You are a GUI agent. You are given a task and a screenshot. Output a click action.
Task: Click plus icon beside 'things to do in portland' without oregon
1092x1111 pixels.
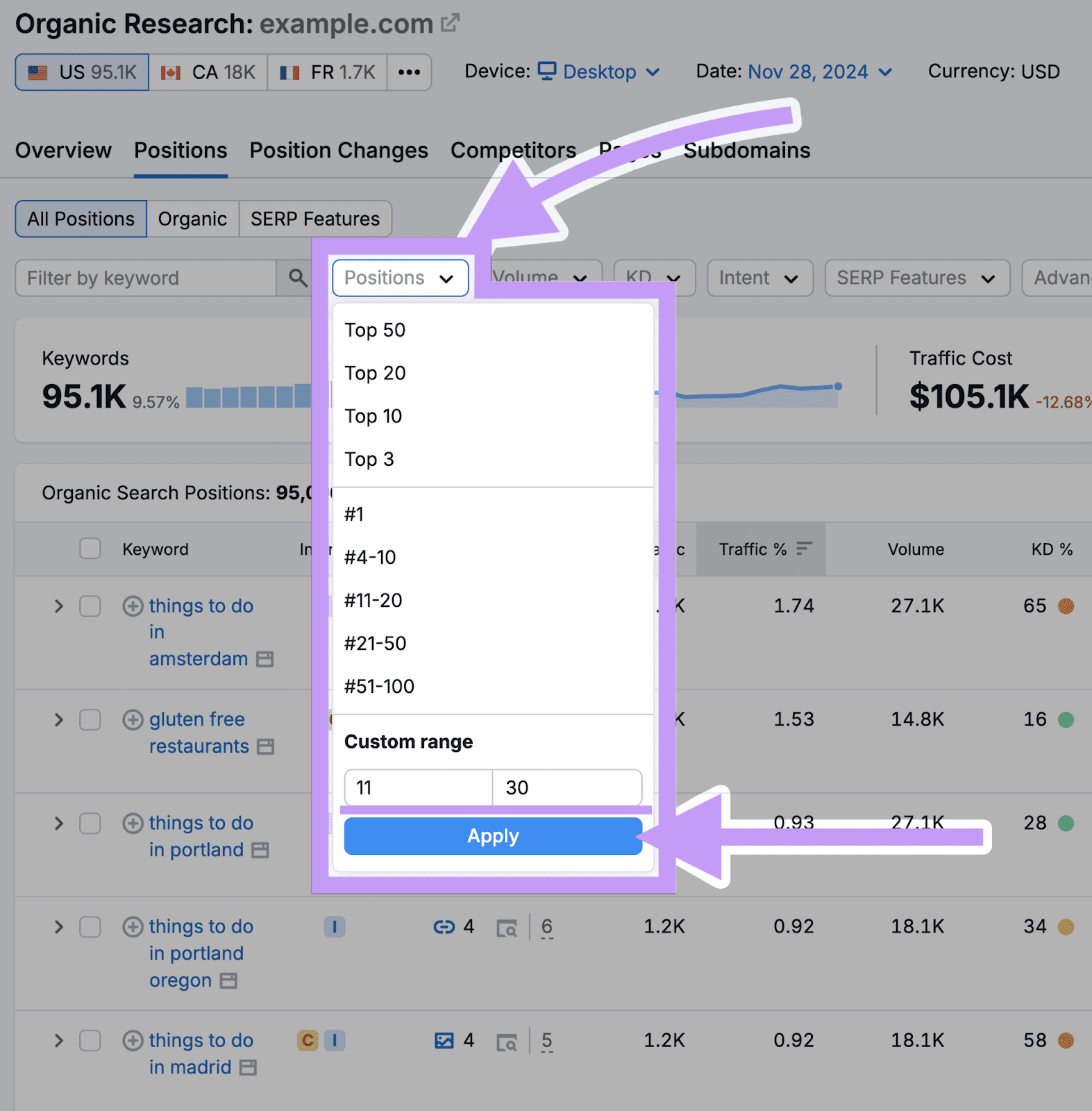(x=133, y=824)
